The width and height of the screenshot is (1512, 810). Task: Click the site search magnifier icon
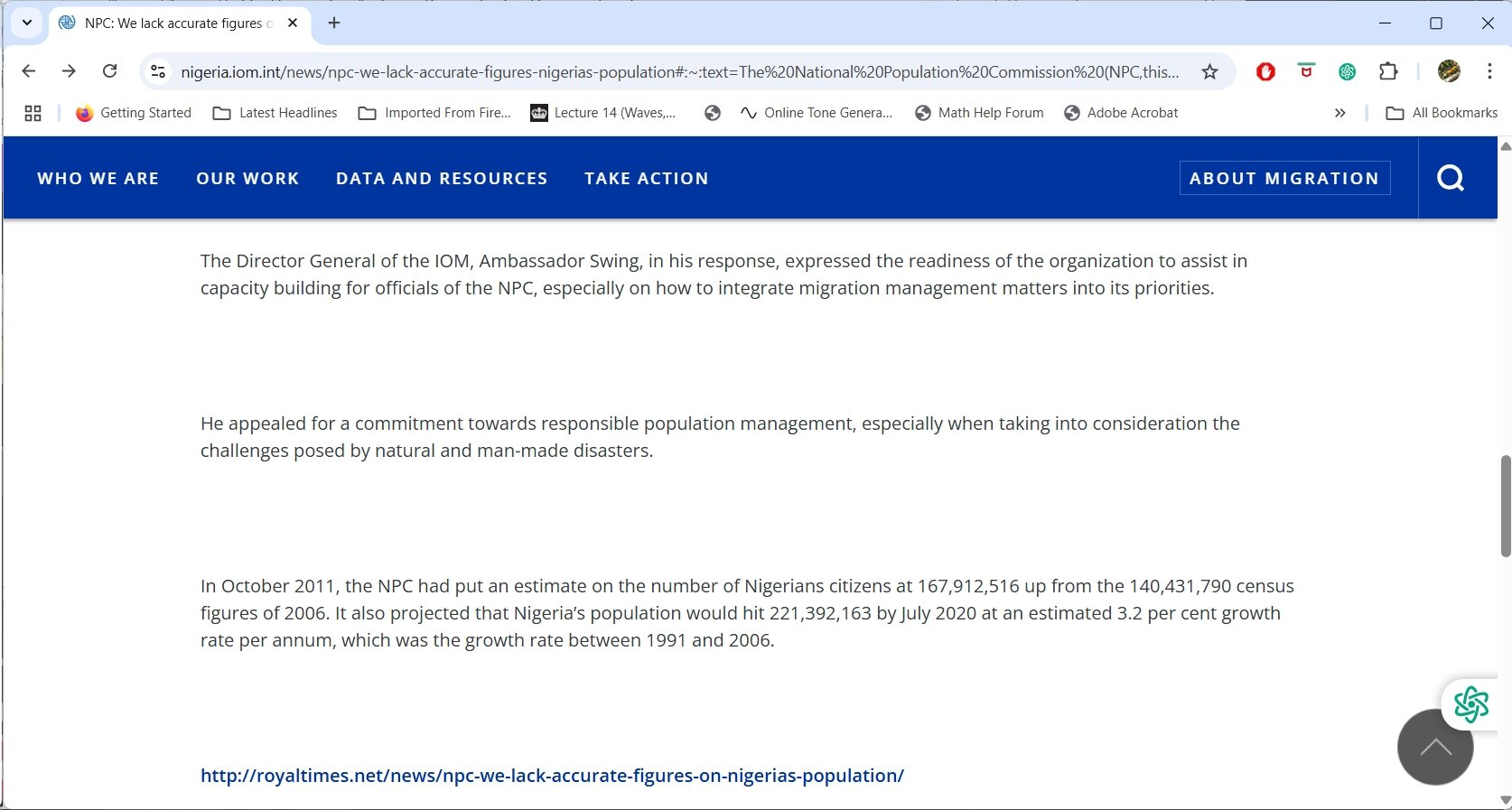[1450, 178]
